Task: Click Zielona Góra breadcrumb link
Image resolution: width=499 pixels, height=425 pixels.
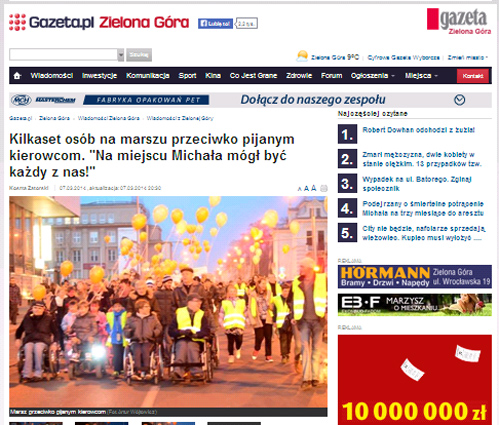Action: pos(54,118)
